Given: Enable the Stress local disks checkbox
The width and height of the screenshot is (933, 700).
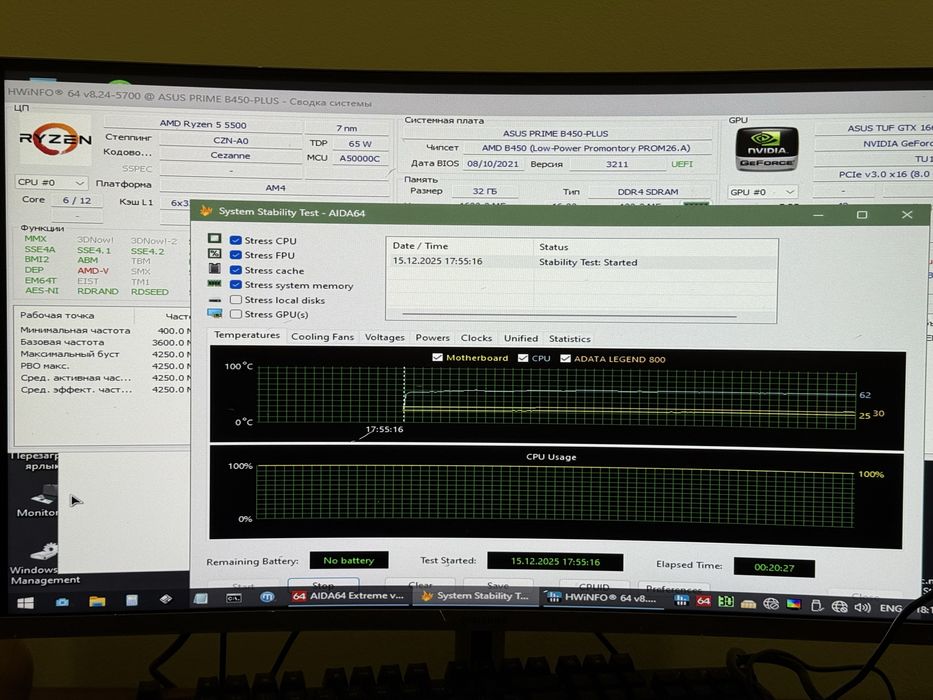Looking at the screenshot, I should click(236, 299).
